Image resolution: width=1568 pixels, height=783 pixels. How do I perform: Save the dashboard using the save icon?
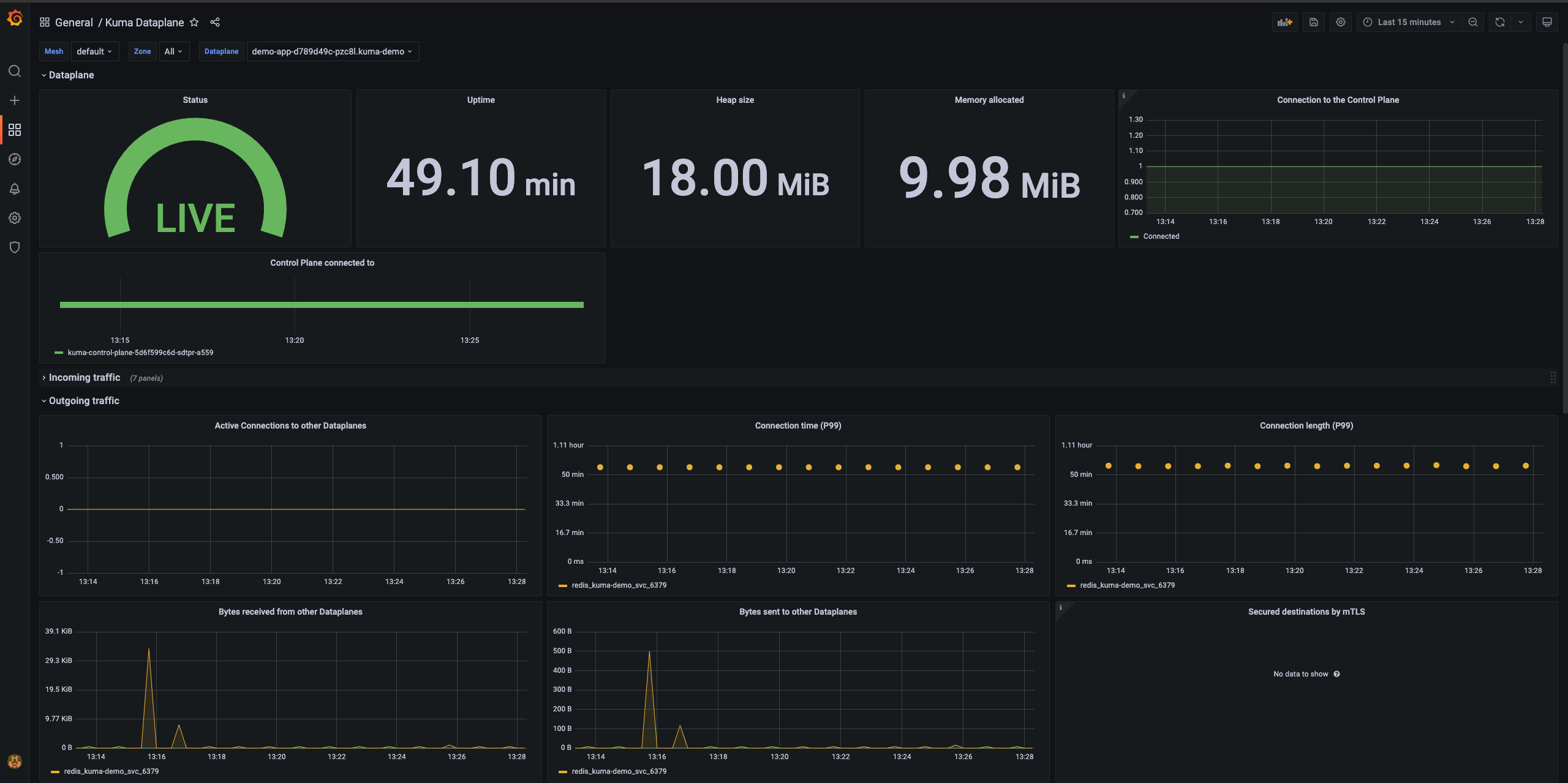[x=1313, y=21]
